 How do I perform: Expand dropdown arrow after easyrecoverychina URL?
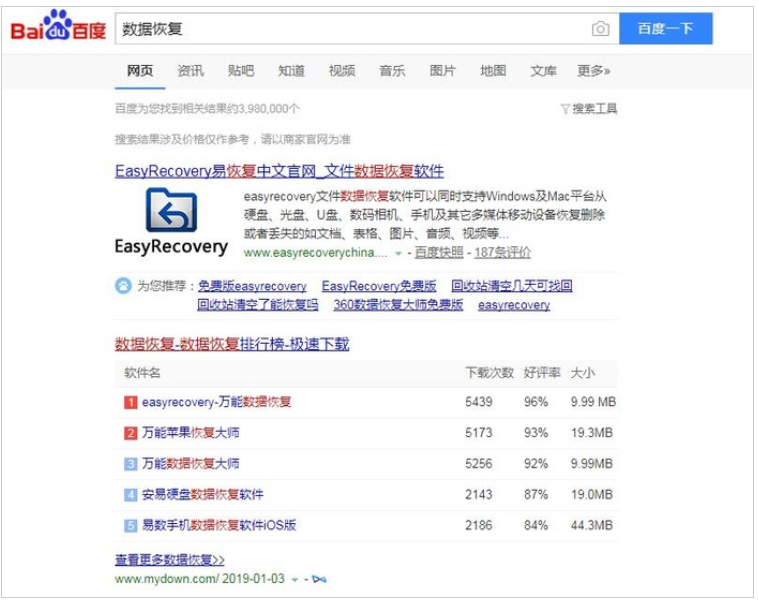coord(398,253)
